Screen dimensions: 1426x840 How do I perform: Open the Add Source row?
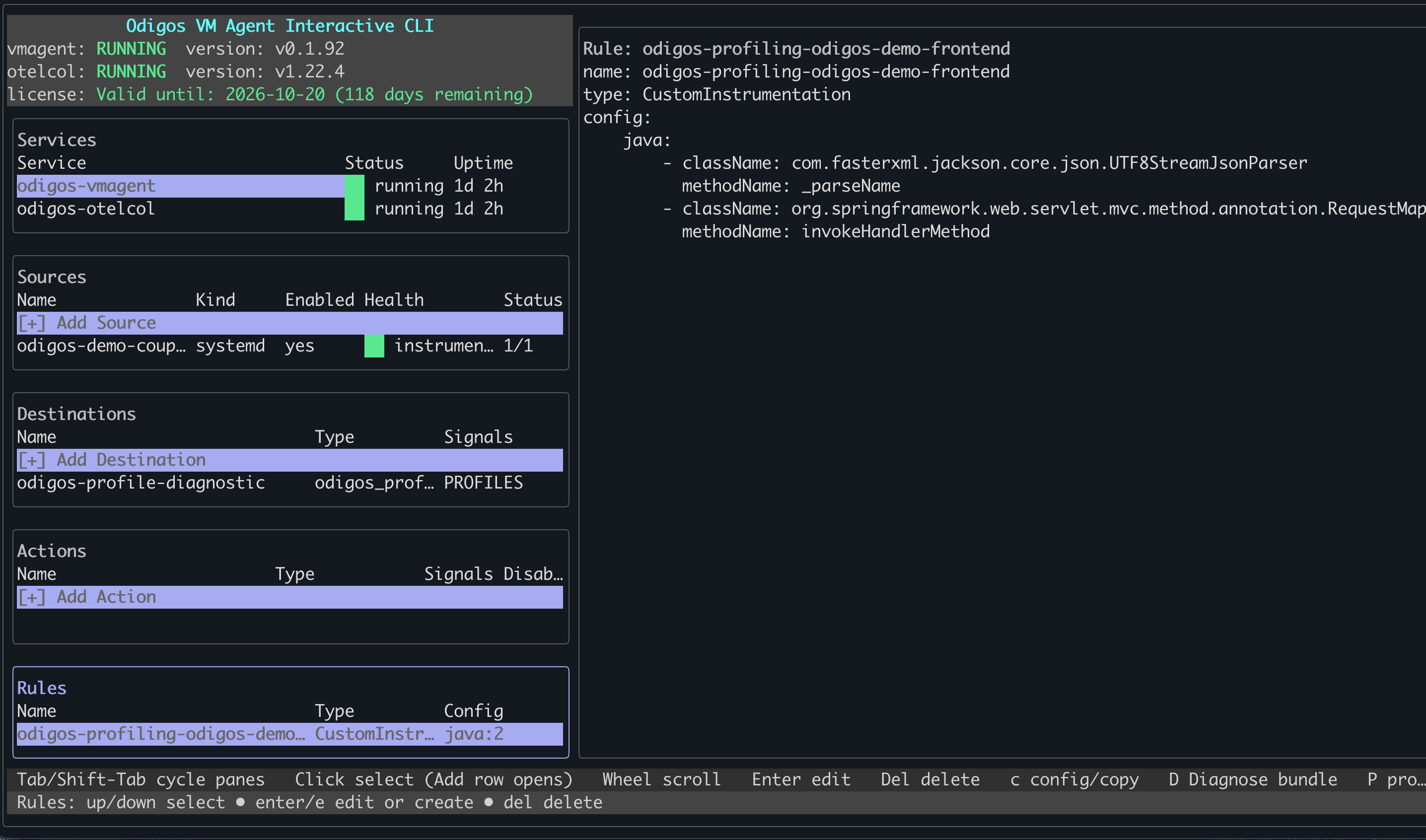point(290,323)
